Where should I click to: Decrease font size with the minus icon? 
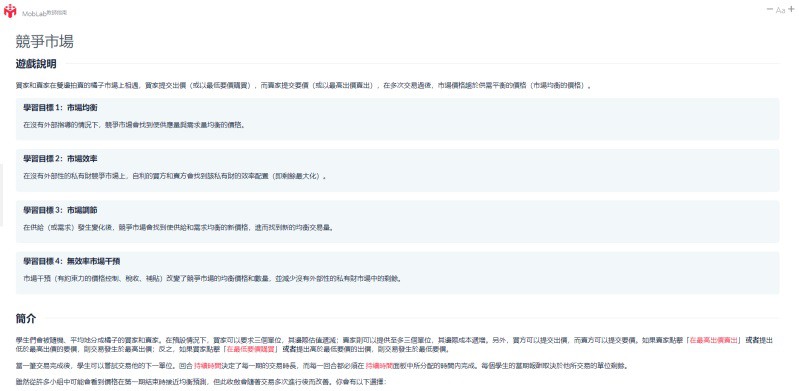pyautogui.click(x=769, y=9)
